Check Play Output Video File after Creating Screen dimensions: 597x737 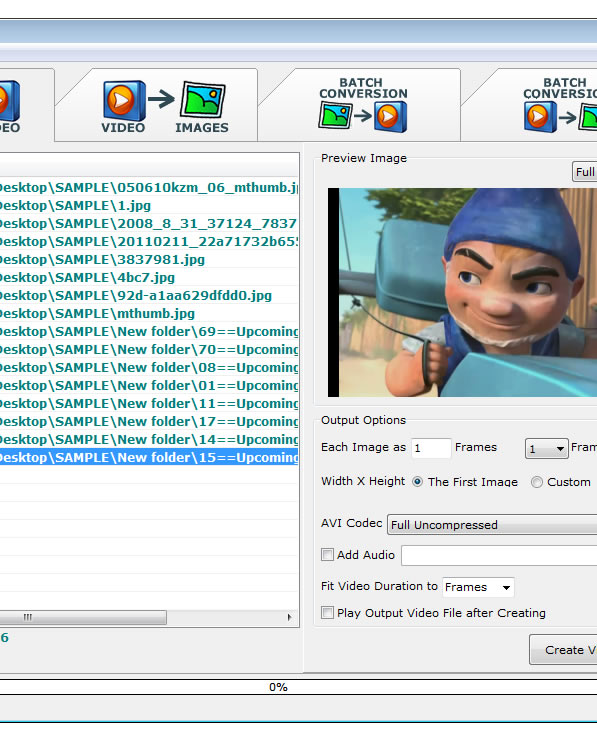327,612
